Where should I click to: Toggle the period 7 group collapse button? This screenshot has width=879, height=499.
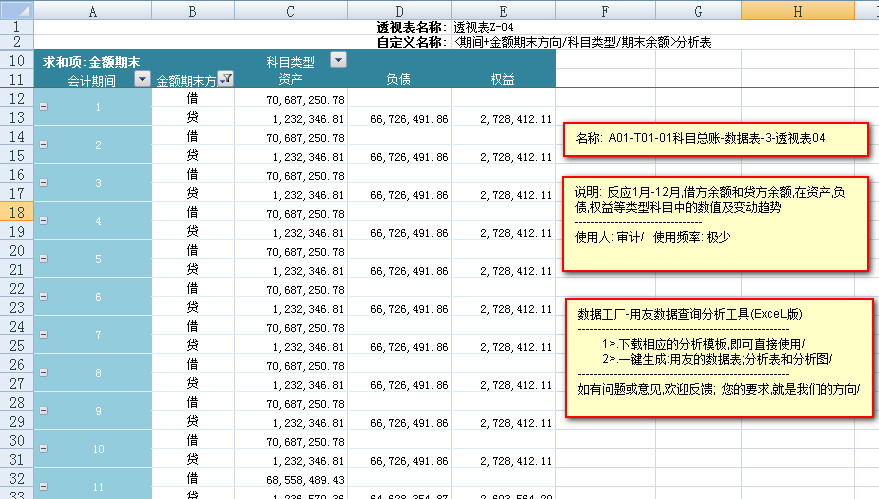click(x=43, y=334)
